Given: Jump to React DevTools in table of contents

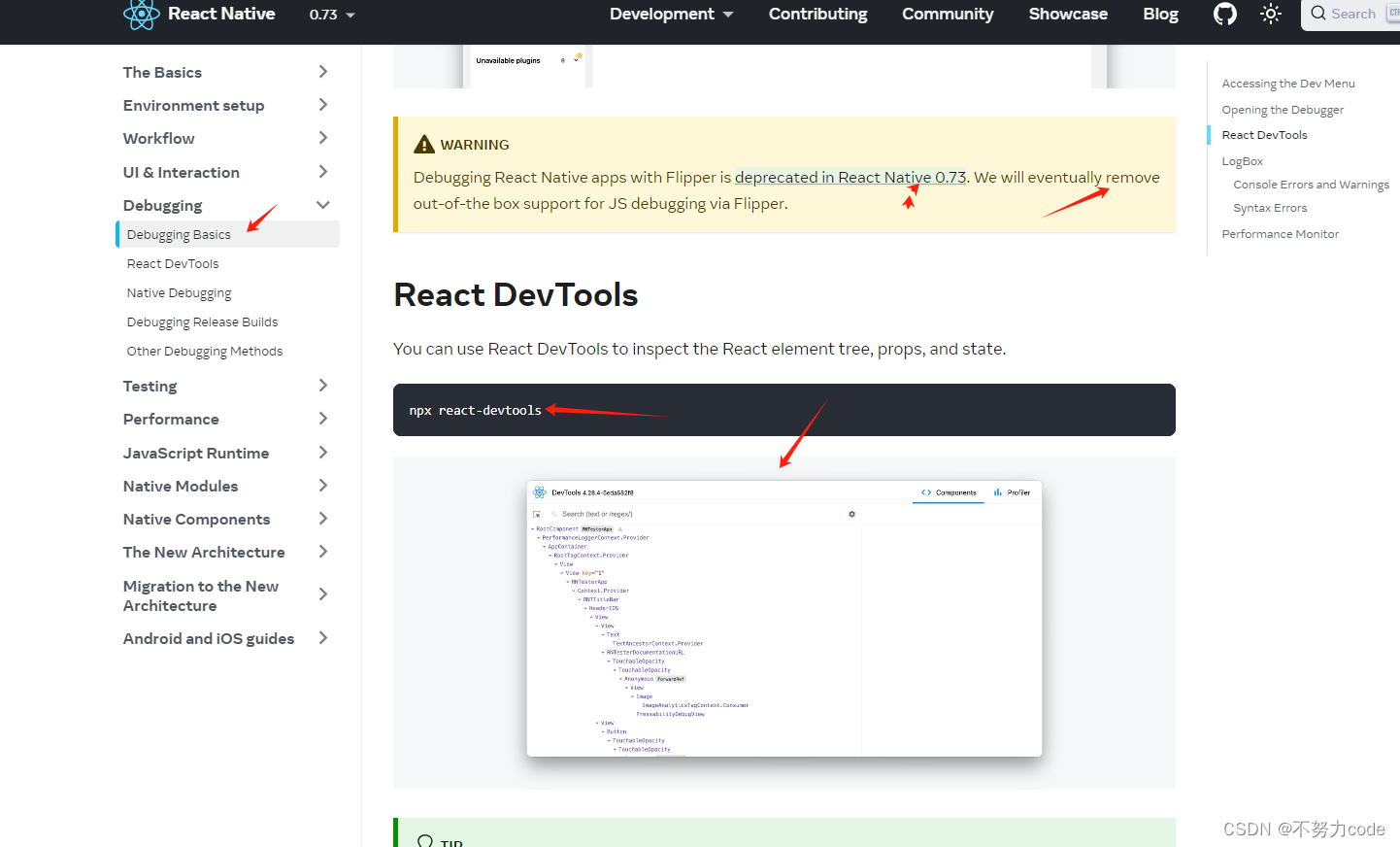Looking at the screenshot, I should pyautogui.click(x=1264, y=135).
